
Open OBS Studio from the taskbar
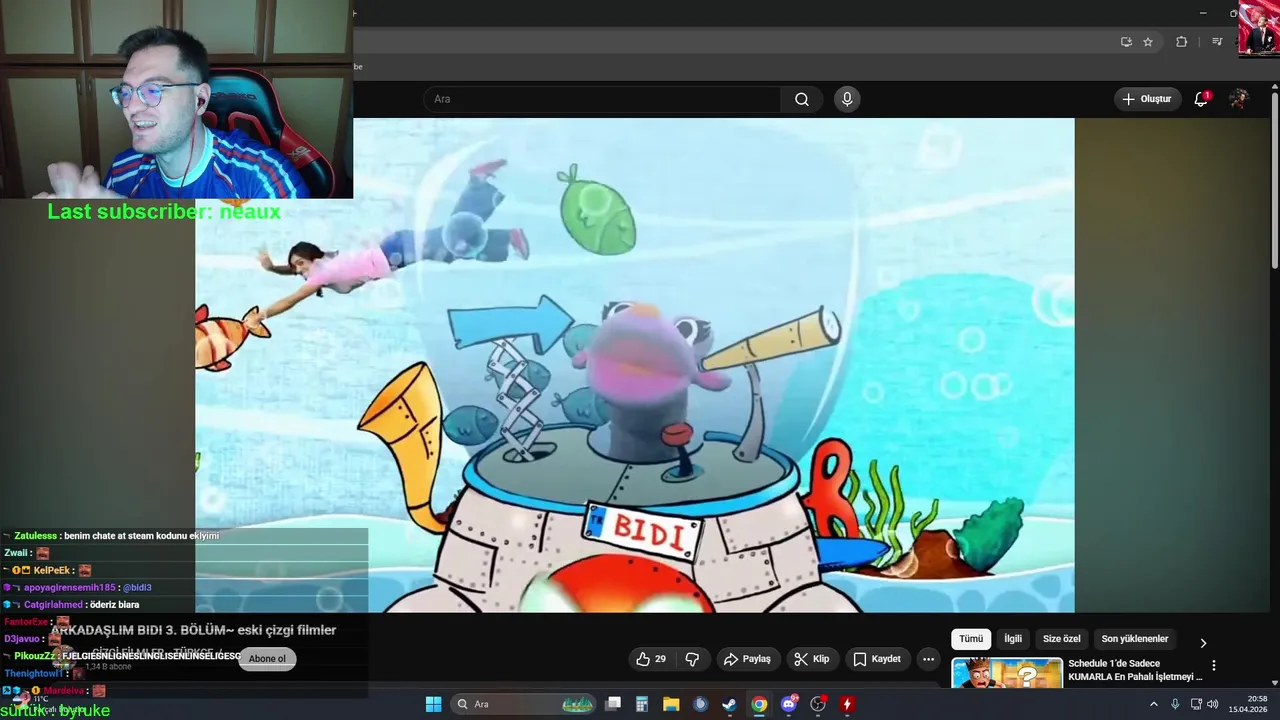(x=818, y=704)
